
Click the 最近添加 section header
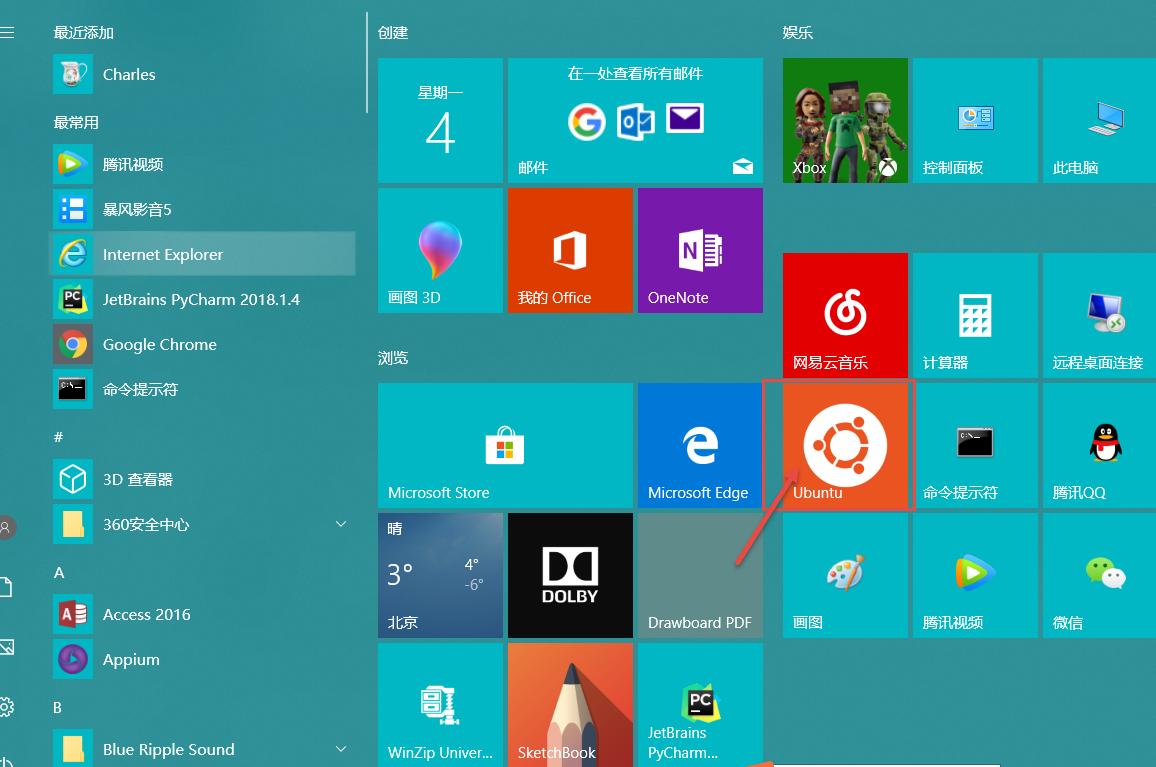click(x=83, y=32)
